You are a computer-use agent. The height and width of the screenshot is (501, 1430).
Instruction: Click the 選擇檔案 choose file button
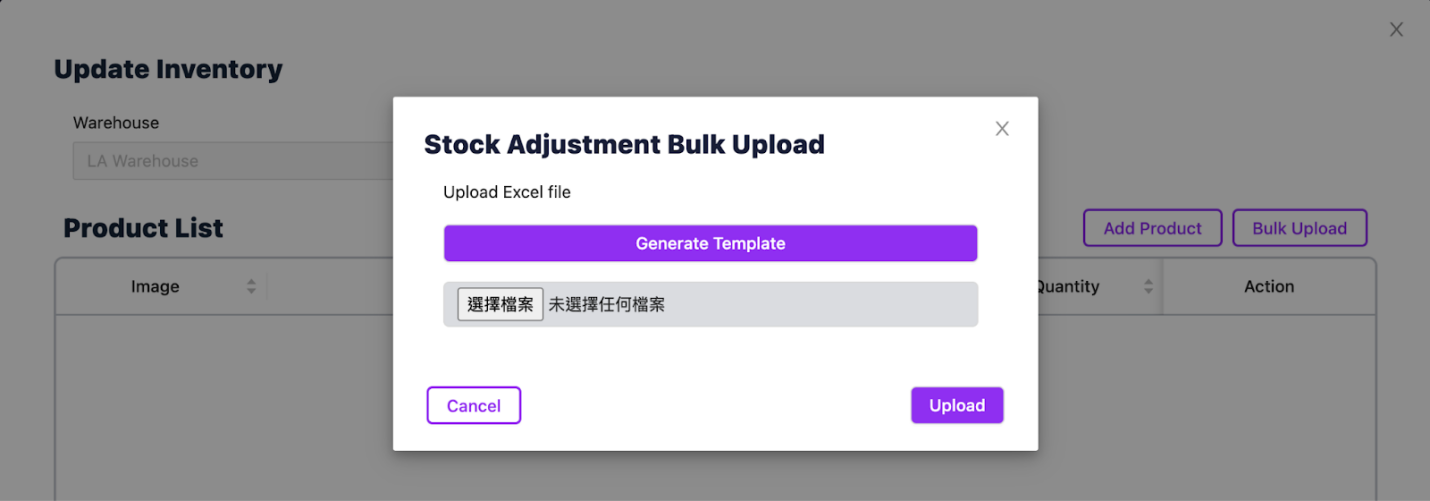click(x=500, y=304)
